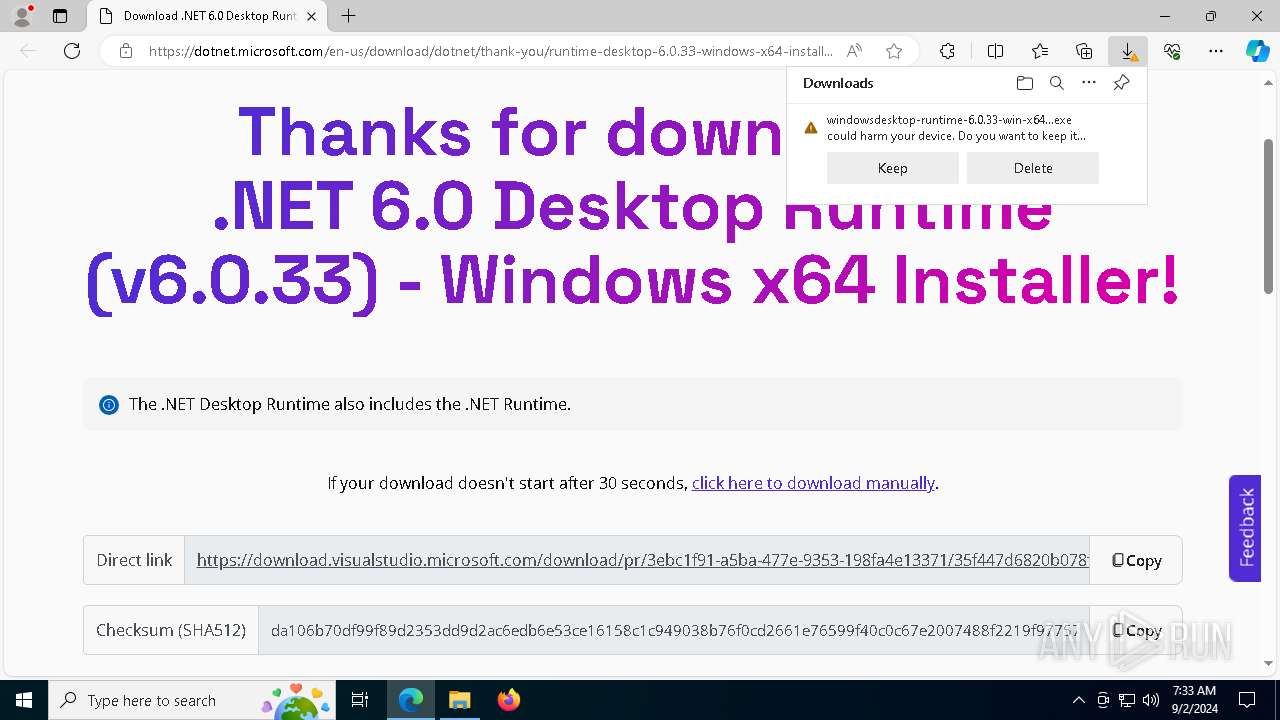Open Edge Settings and more menu

pos(1216,51)
